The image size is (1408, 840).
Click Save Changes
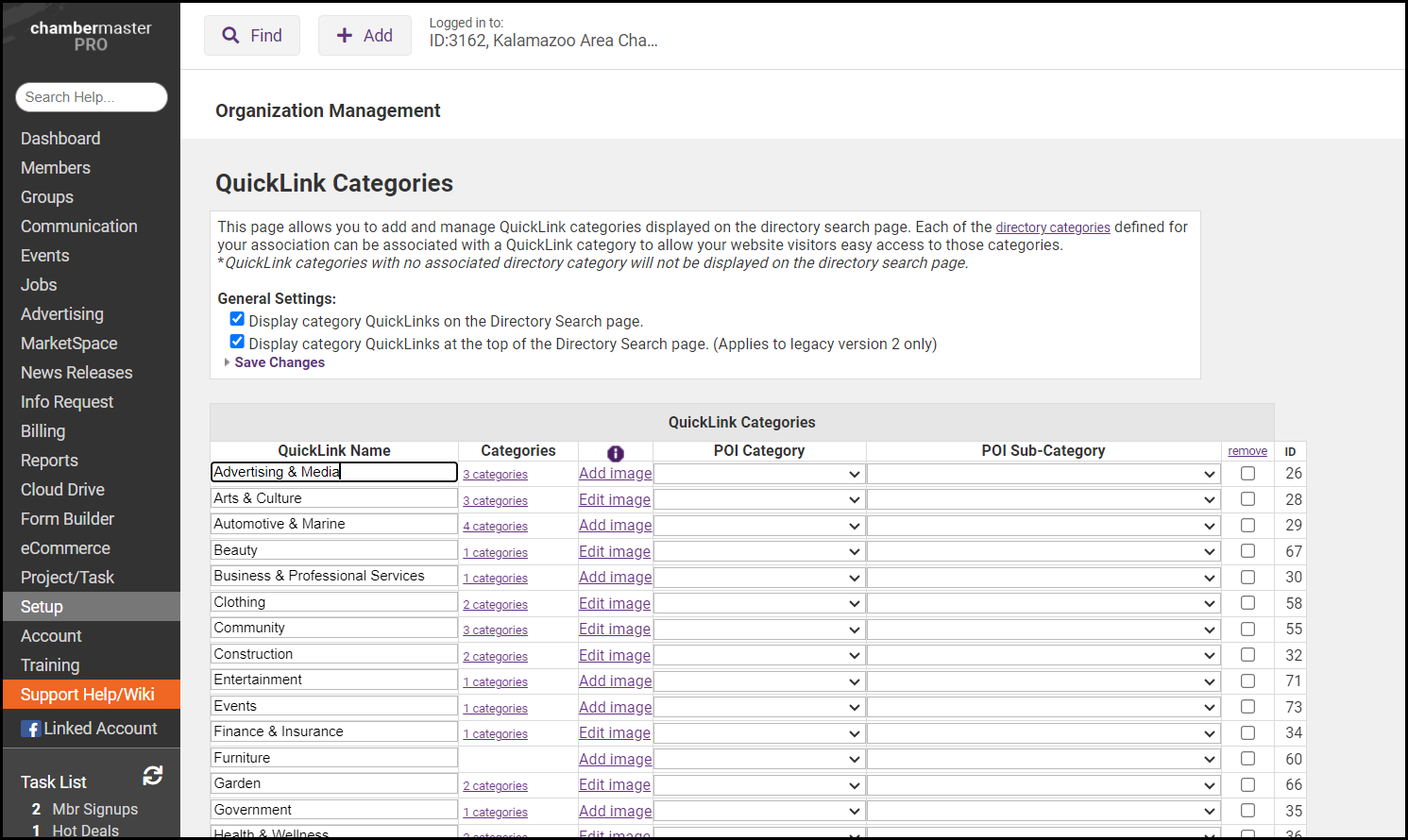(280, 362)
